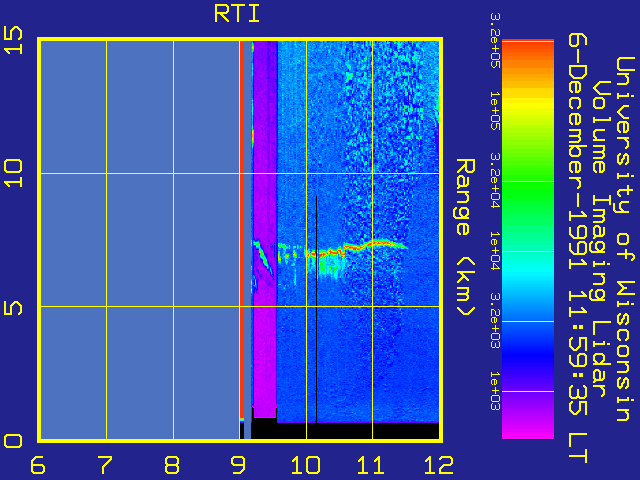Click the x-axis label 9
Screen dimensions: 640x480
click(238, 465)
